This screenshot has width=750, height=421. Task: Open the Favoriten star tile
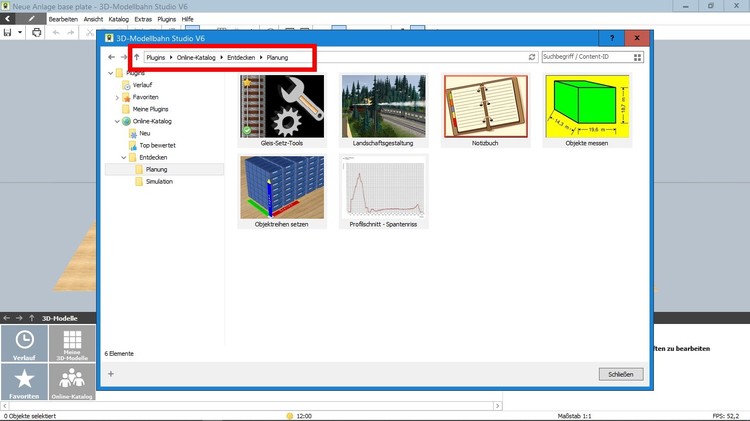[24, 383]
